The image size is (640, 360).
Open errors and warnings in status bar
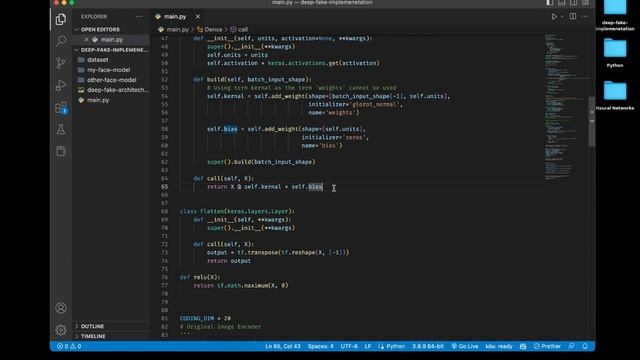click(69, 346)
